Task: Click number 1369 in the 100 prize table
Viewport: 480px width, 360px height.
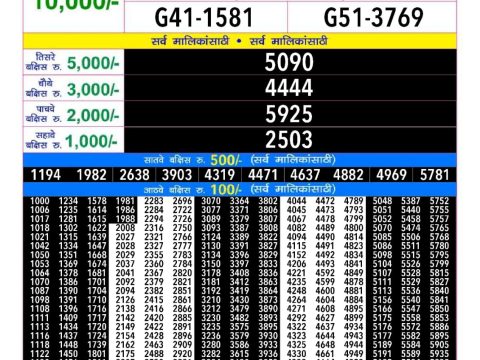Action: point(68,264)
